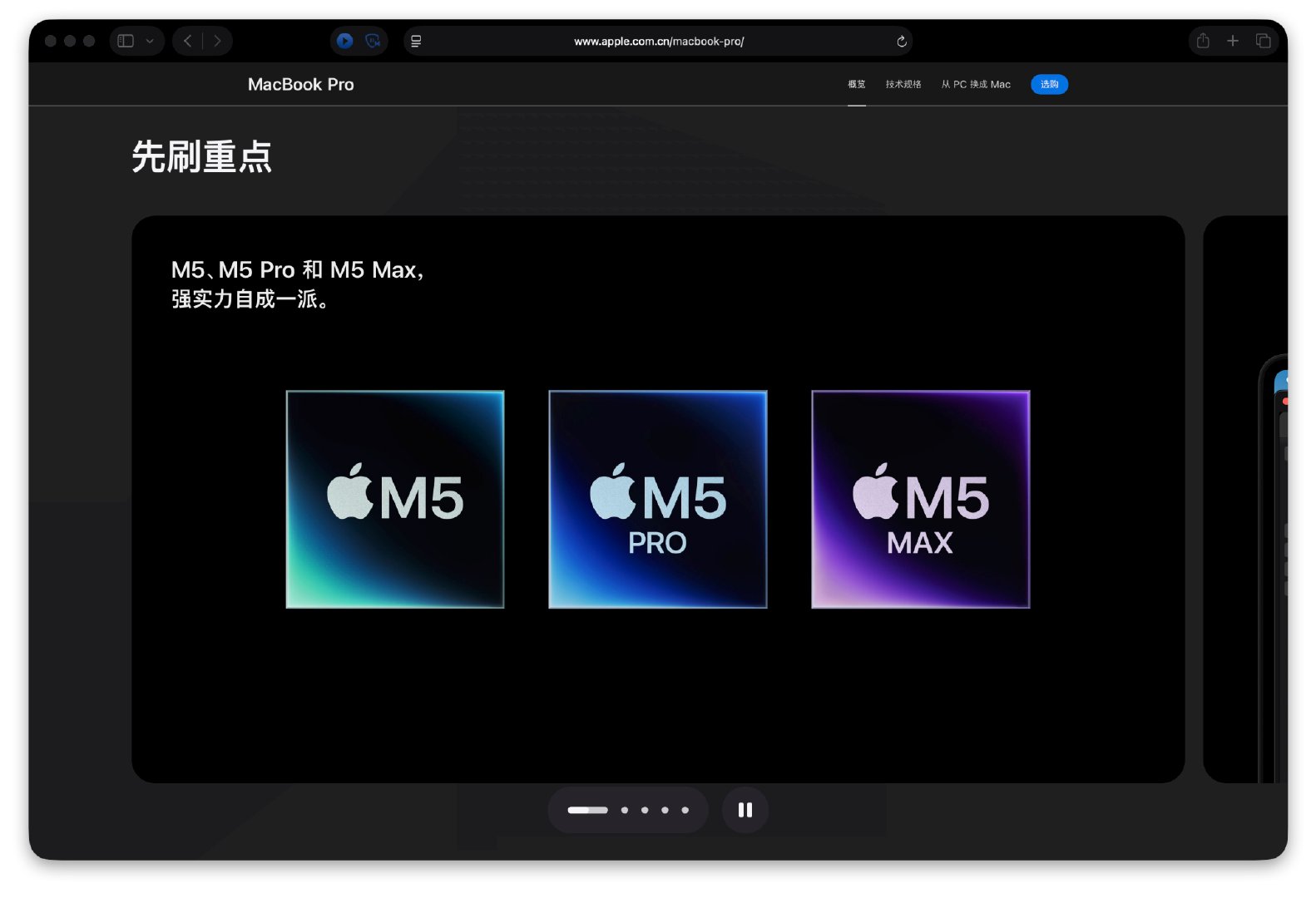The width and height of the screenshot is (1316, 898).
Task: Open the sidebar tab group dropdown chevron
Action: click(150, 41)
